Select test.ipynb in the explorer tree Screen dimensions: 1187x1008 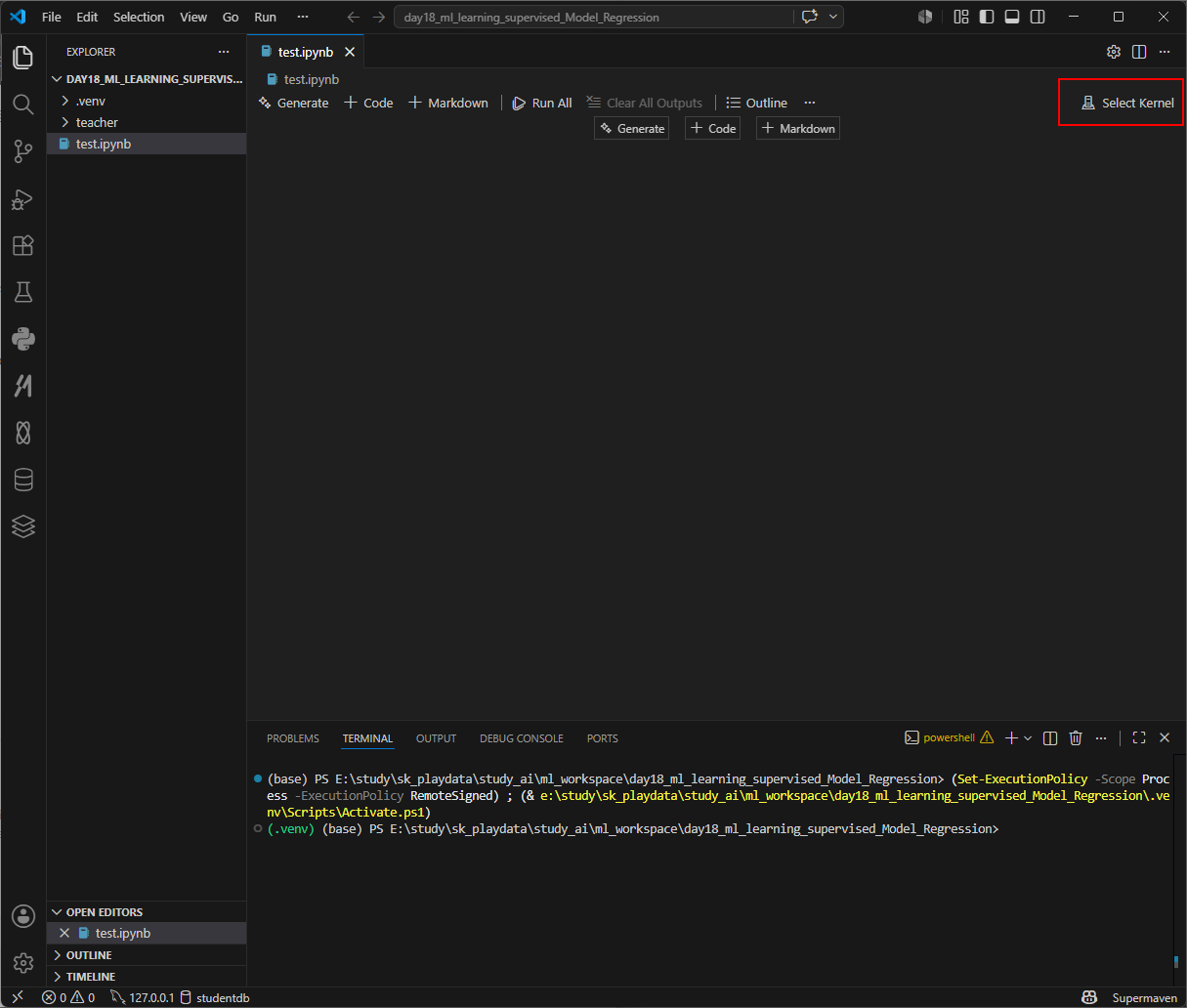147,144
